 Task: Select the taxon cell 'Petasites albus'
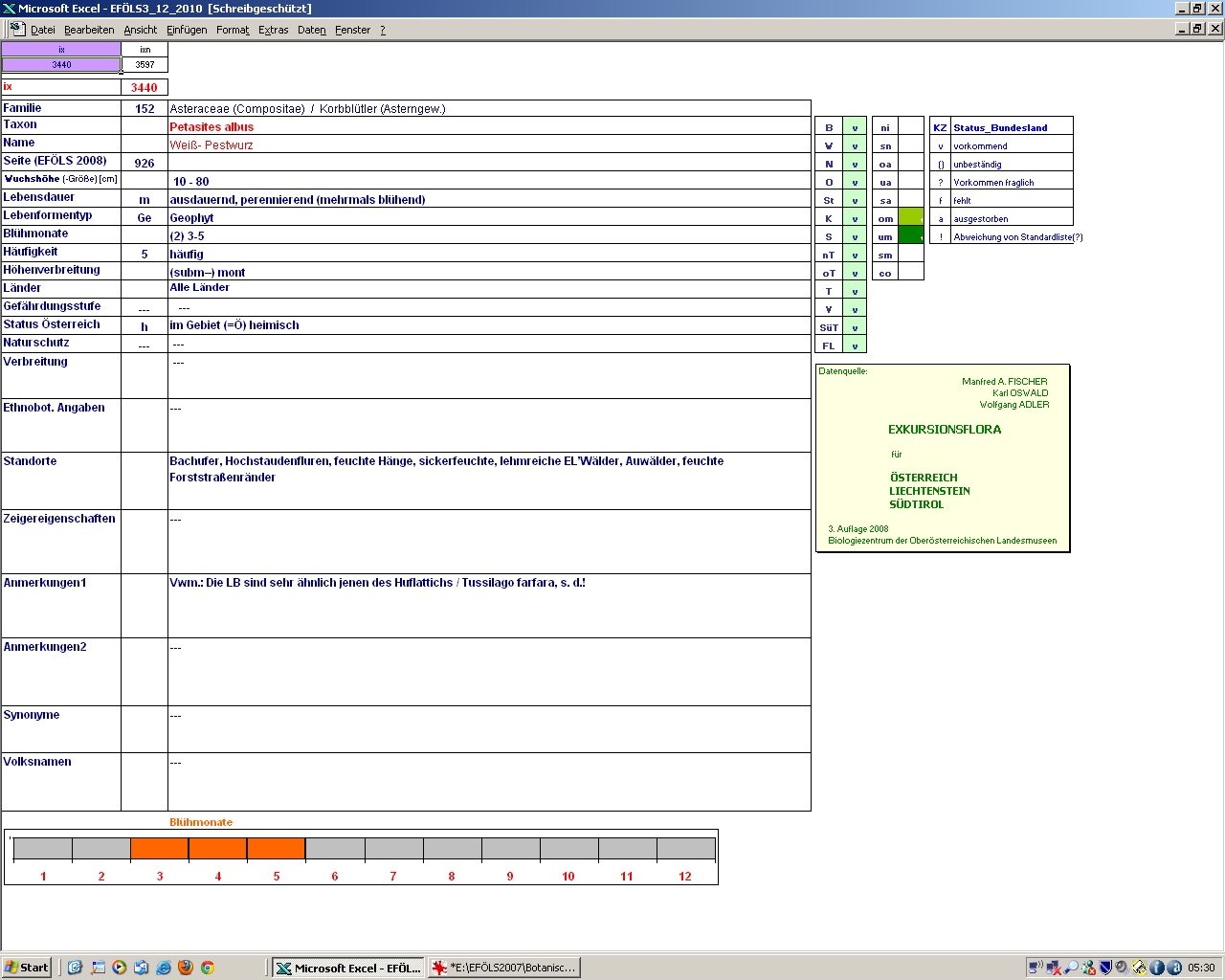click(x=489, y=126)
